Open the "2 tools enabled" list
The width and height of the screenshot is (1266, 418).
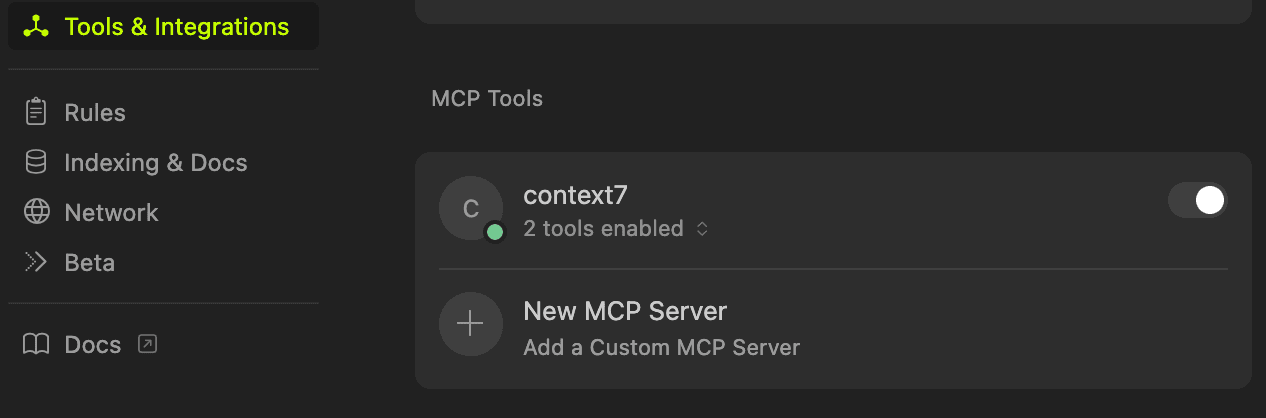point(603,229)
